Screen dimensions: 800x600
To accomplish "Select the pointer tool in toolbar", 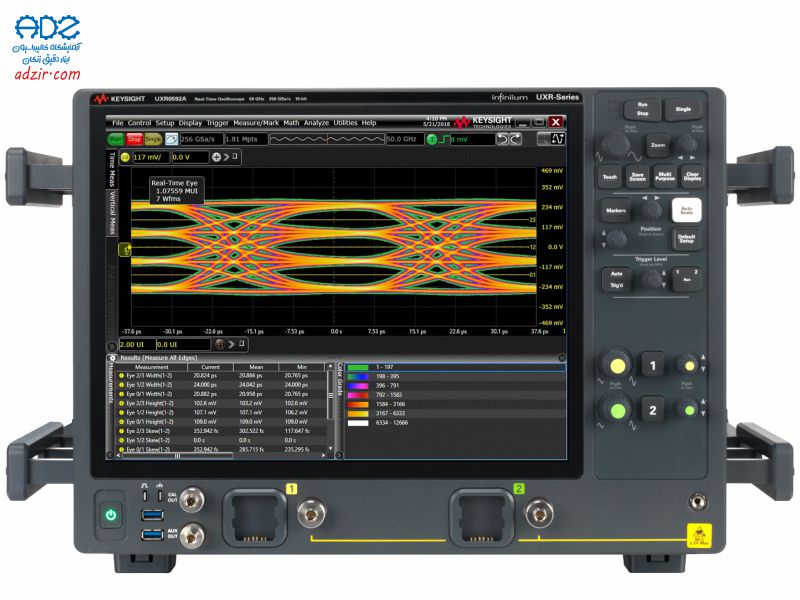I will 544,138.
